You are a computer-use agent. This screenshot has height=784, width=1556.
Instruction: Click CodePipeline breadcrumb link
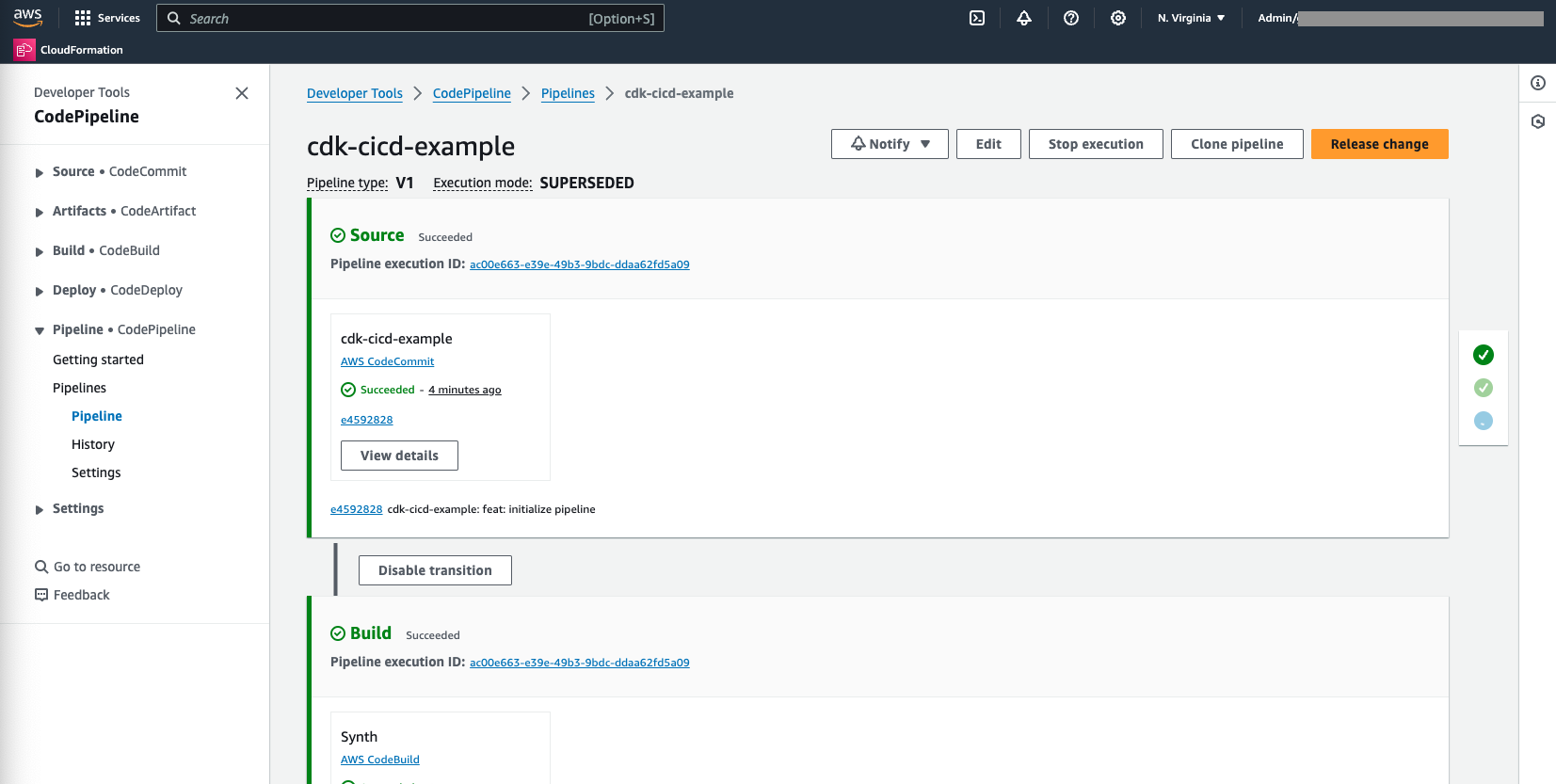[472, 93]
